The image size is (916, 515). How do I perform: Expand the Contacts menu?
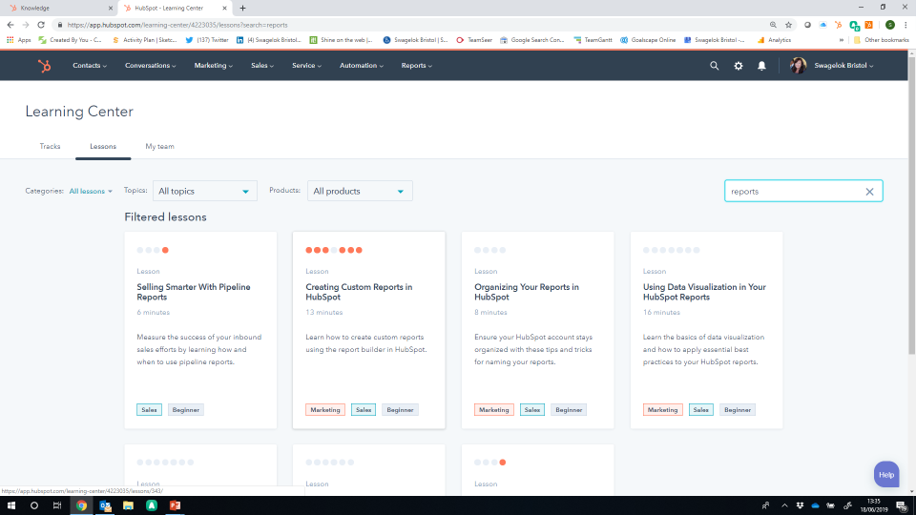[x=89, y=66]
